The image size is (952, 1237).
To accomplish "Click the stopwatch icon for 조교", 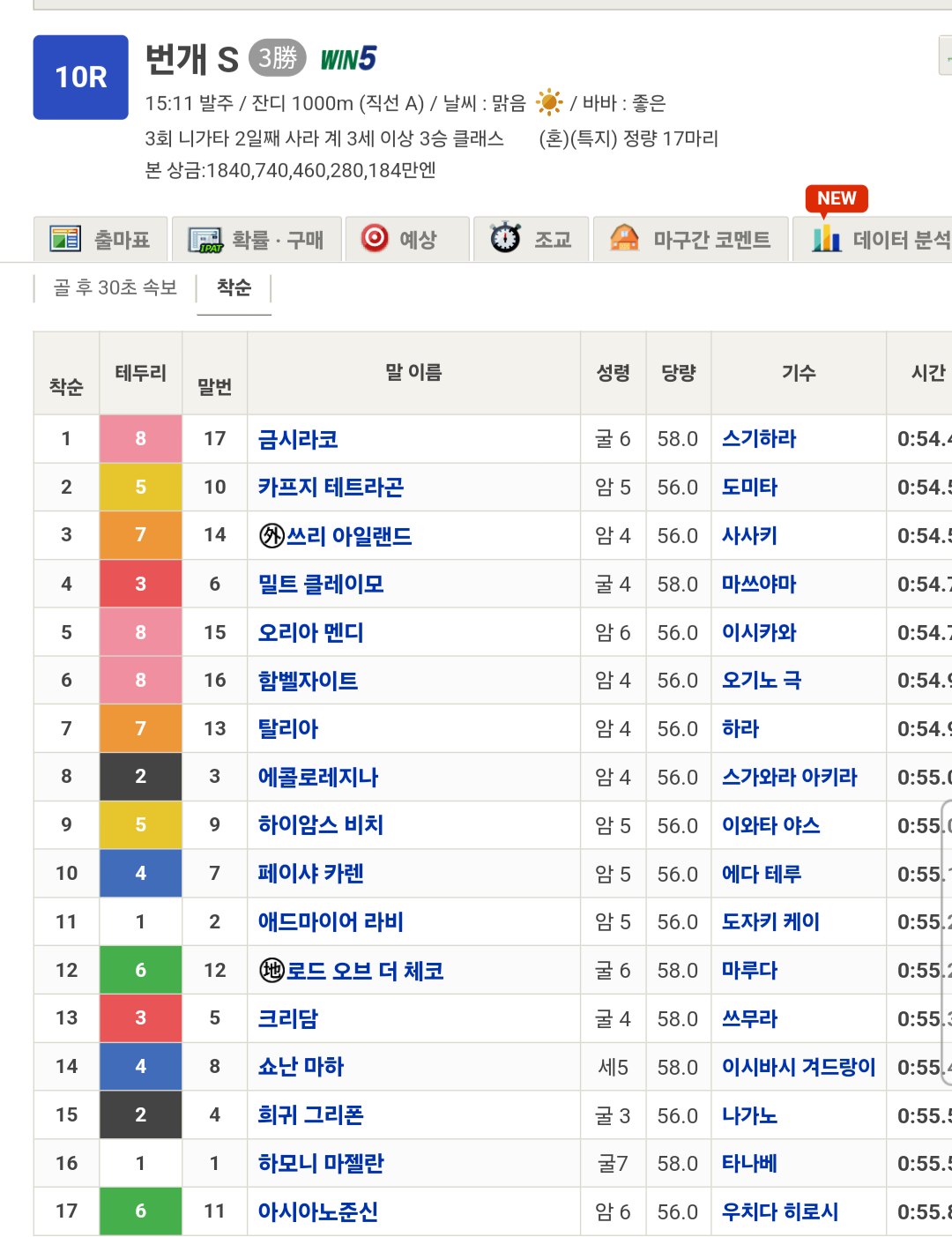I will click(505, 238).
